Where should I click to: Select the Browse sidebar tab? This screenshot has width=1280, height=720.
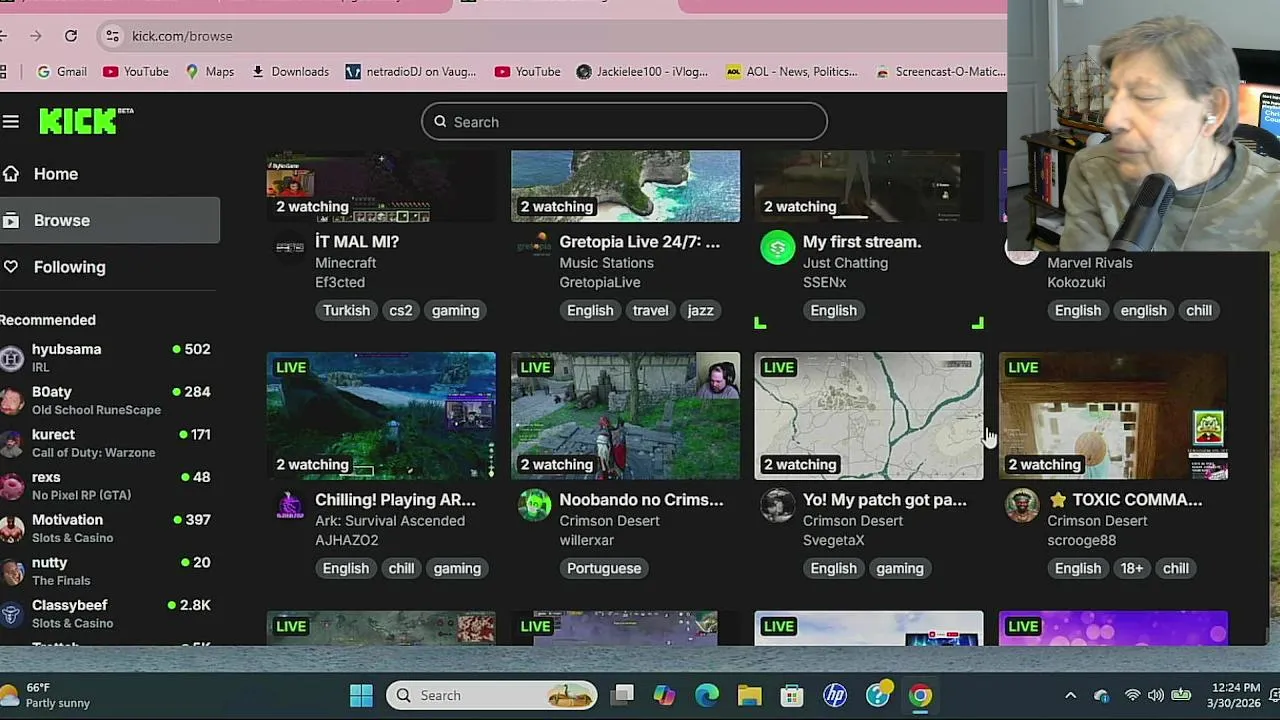point(110,220)
